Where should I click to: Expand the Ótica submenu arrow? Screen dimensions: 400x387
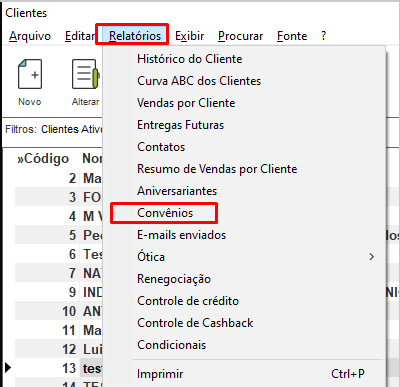(x=372, y=257)
